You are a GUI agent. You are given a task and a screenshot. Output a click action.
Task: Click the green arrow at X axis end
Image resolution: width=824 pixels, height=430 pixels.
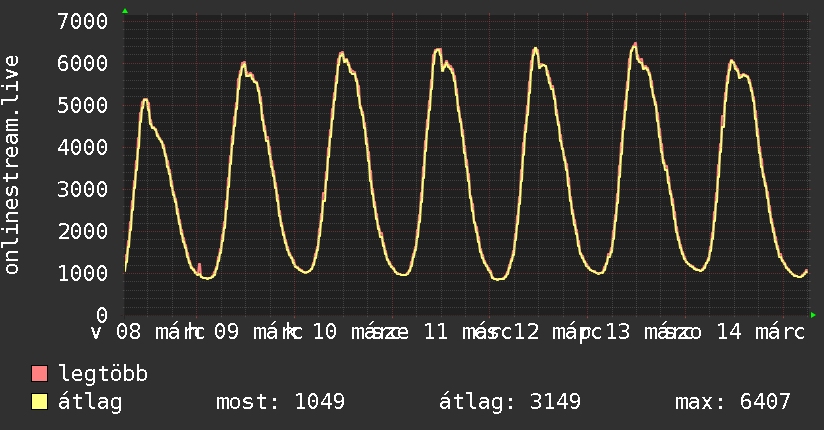pyautogui.click(x=813, y=315)
